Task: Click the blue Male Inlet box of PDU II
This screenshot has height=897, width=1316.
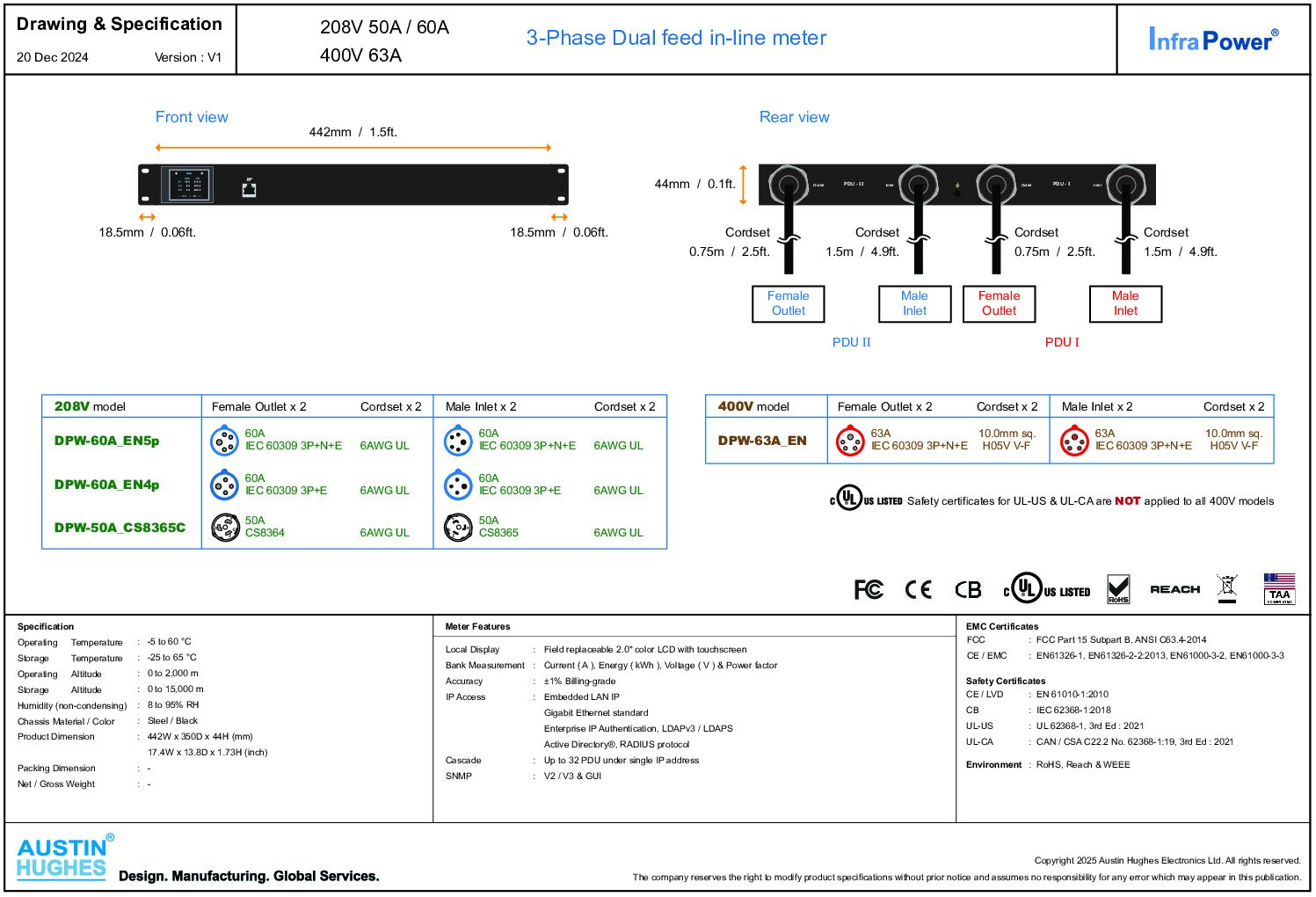Action: point(914,303)
